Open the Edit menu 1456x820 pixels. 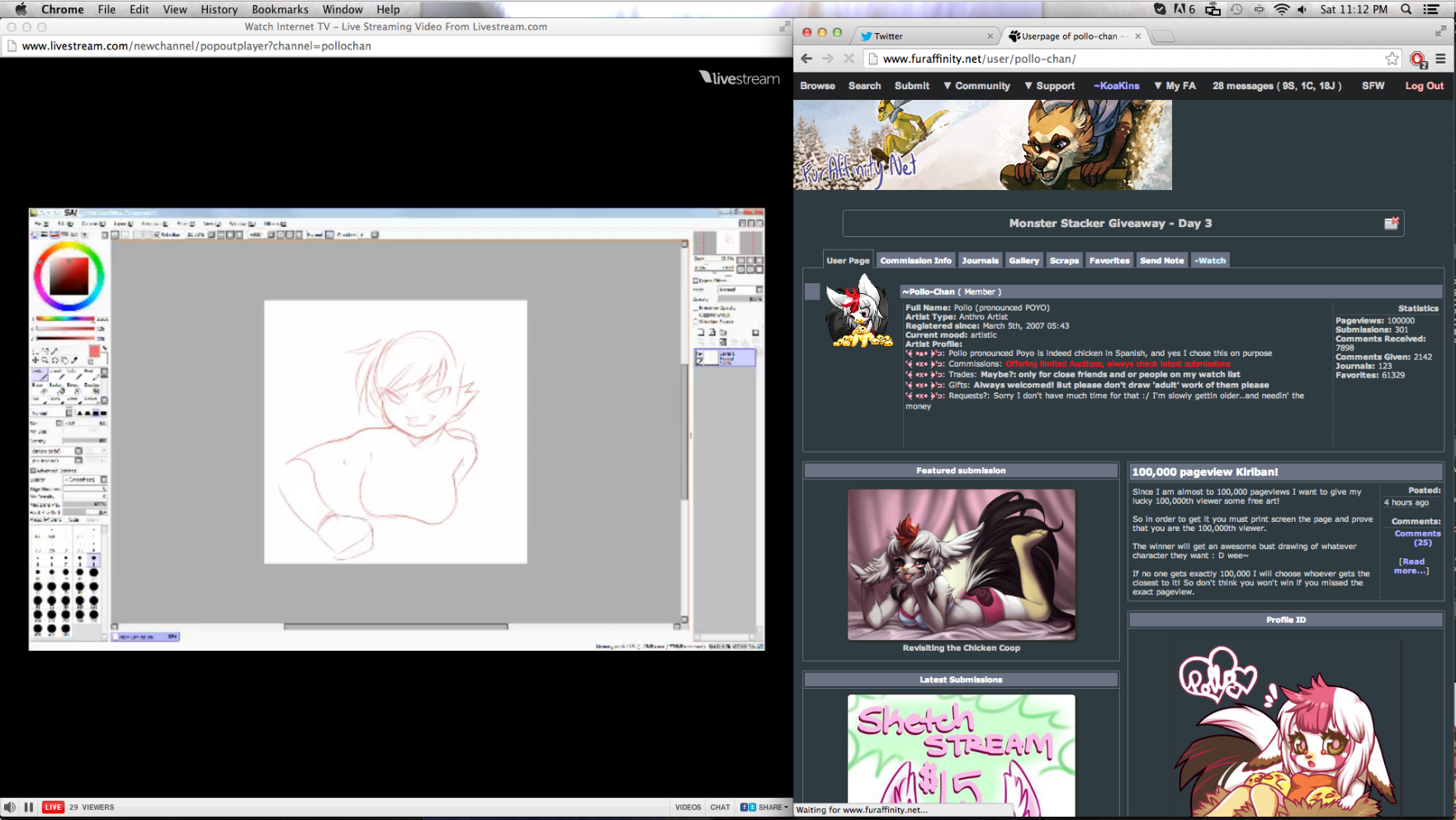[x=139, y=9]
